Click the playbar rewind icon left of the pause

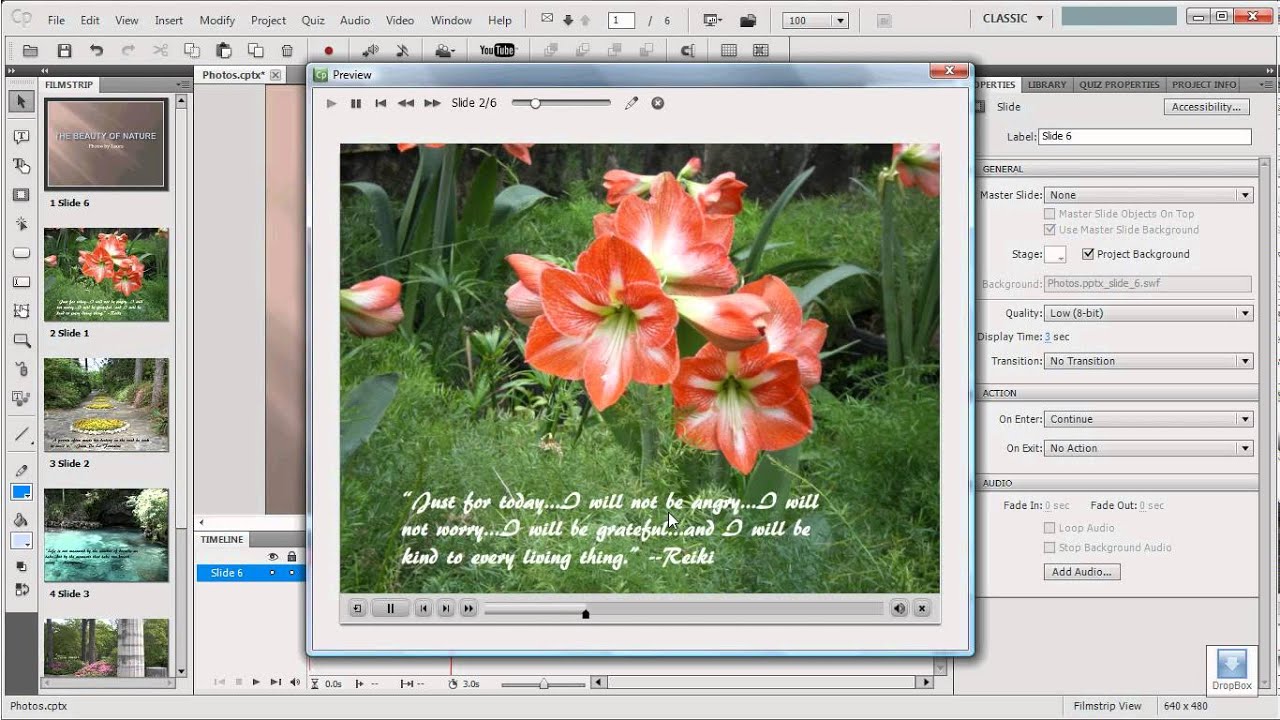click(x=357, y=608)
